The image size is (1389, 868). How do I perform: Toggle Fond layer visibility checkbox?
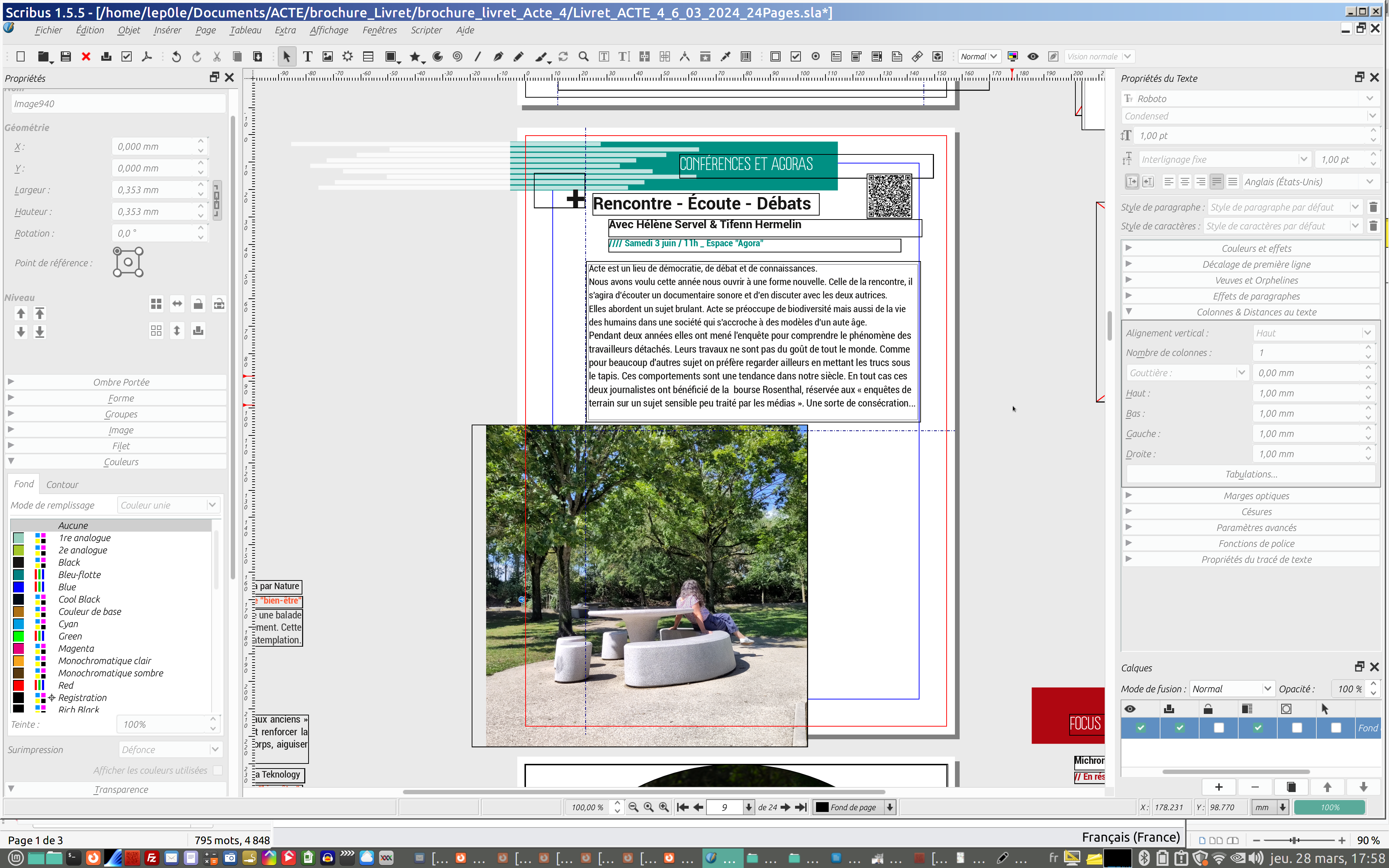[1140, 728]
